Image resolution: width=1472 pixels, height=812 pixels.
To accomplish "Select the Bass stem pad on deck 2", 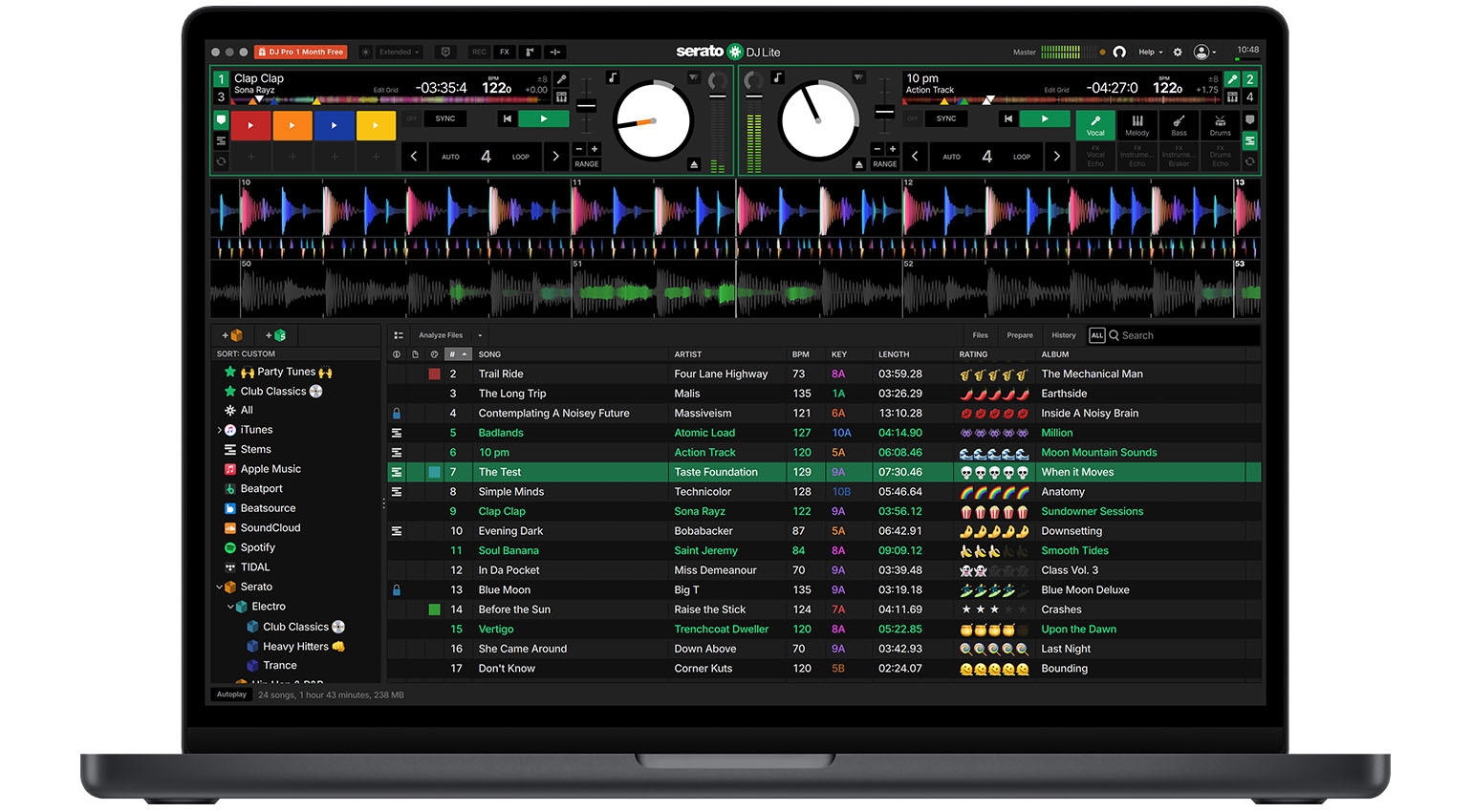I will click(1179, 125).
